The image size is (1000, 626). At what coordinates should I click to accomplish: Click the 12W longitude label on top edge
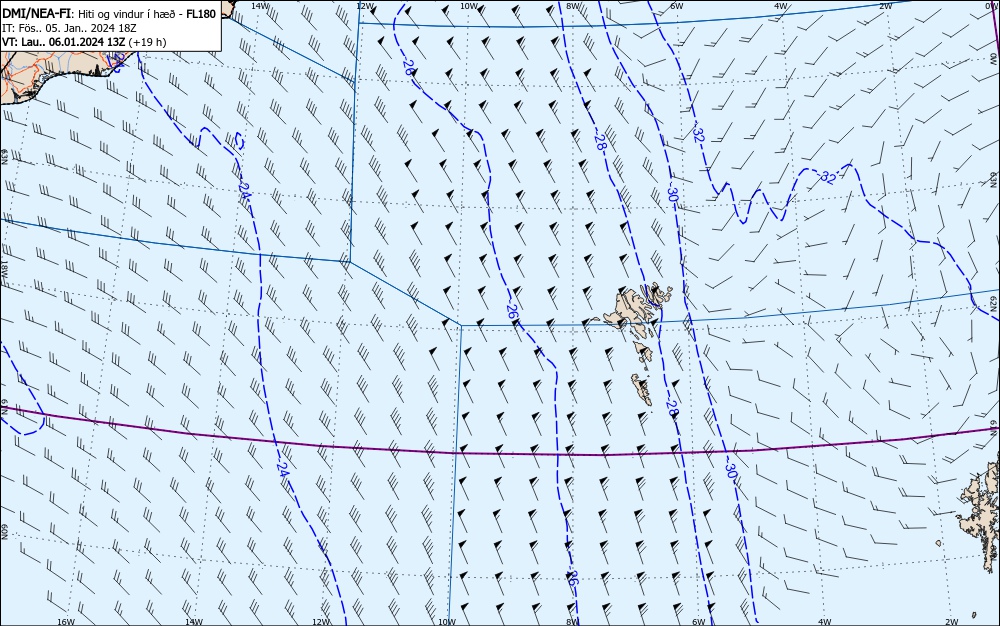coord(365,6)
